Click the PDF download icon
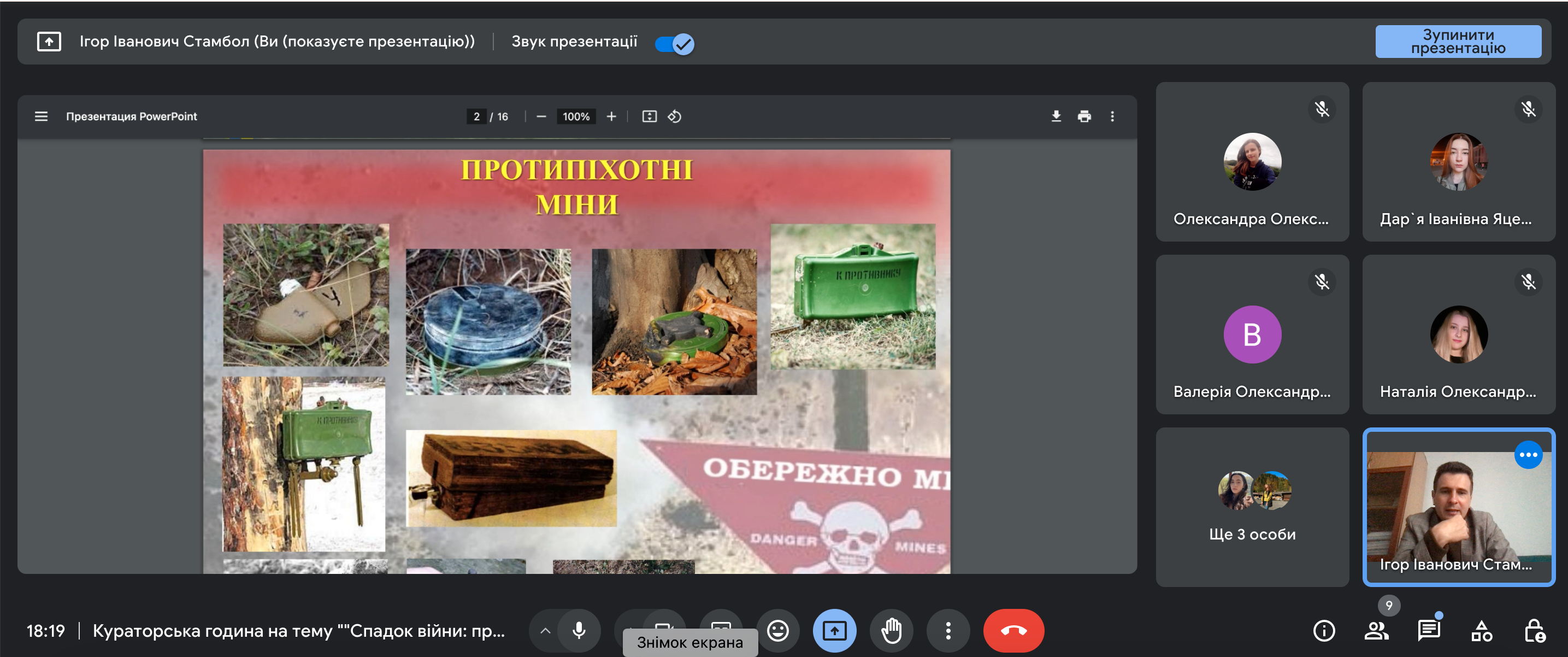 (1056, 116)
